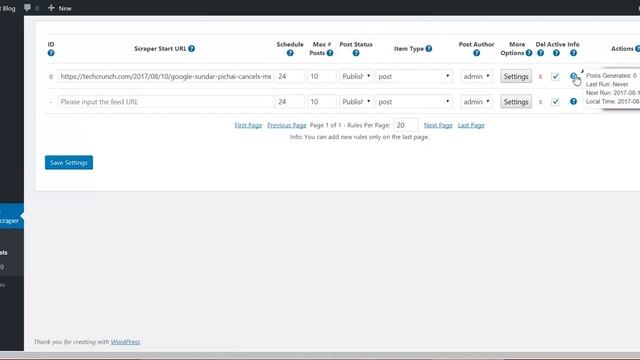640x360 pixels.
Task: Open Post Author dropdown in empty feed row
Action: 476,102
